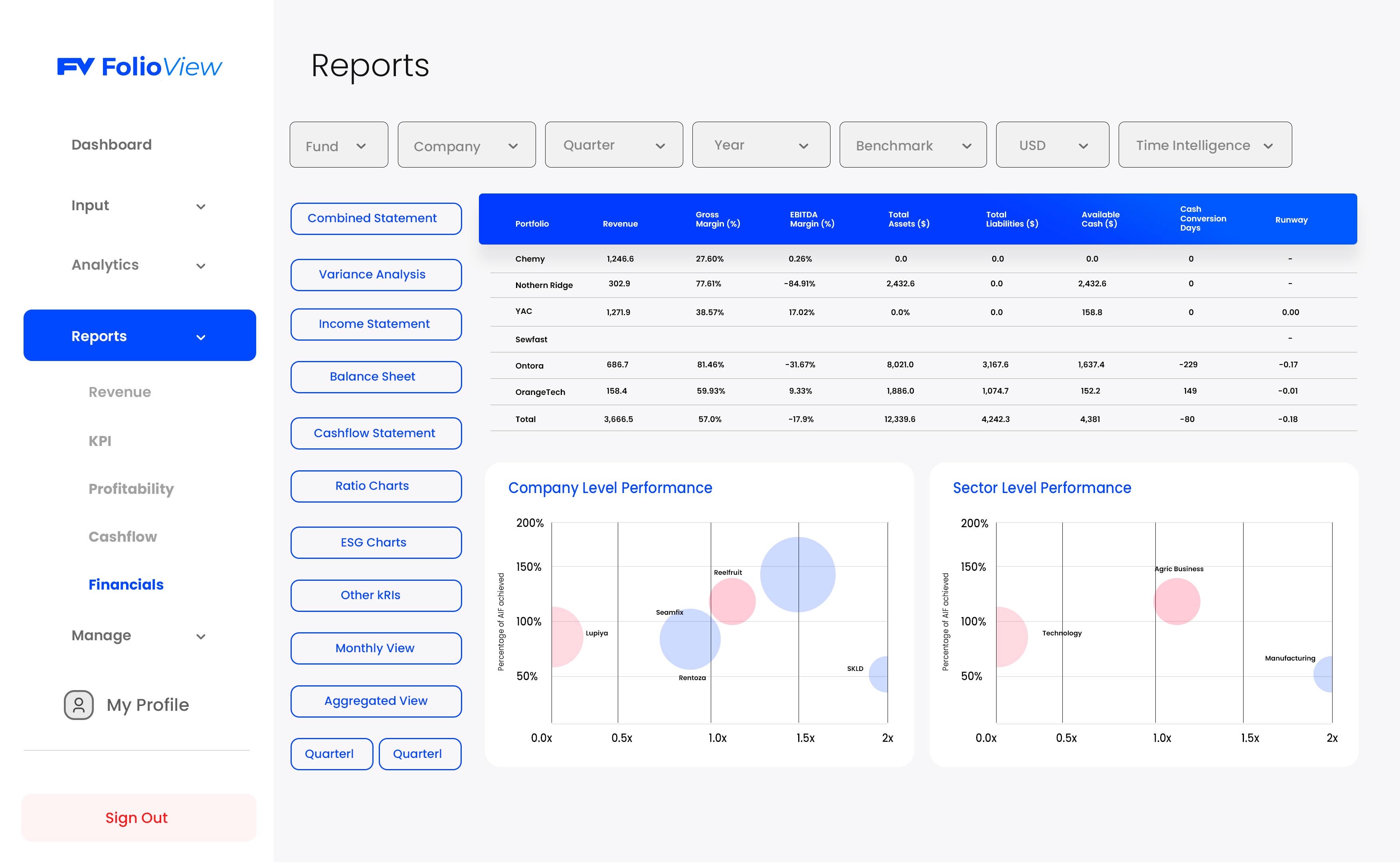Click the My Profile avatar icon

(79, 704)
